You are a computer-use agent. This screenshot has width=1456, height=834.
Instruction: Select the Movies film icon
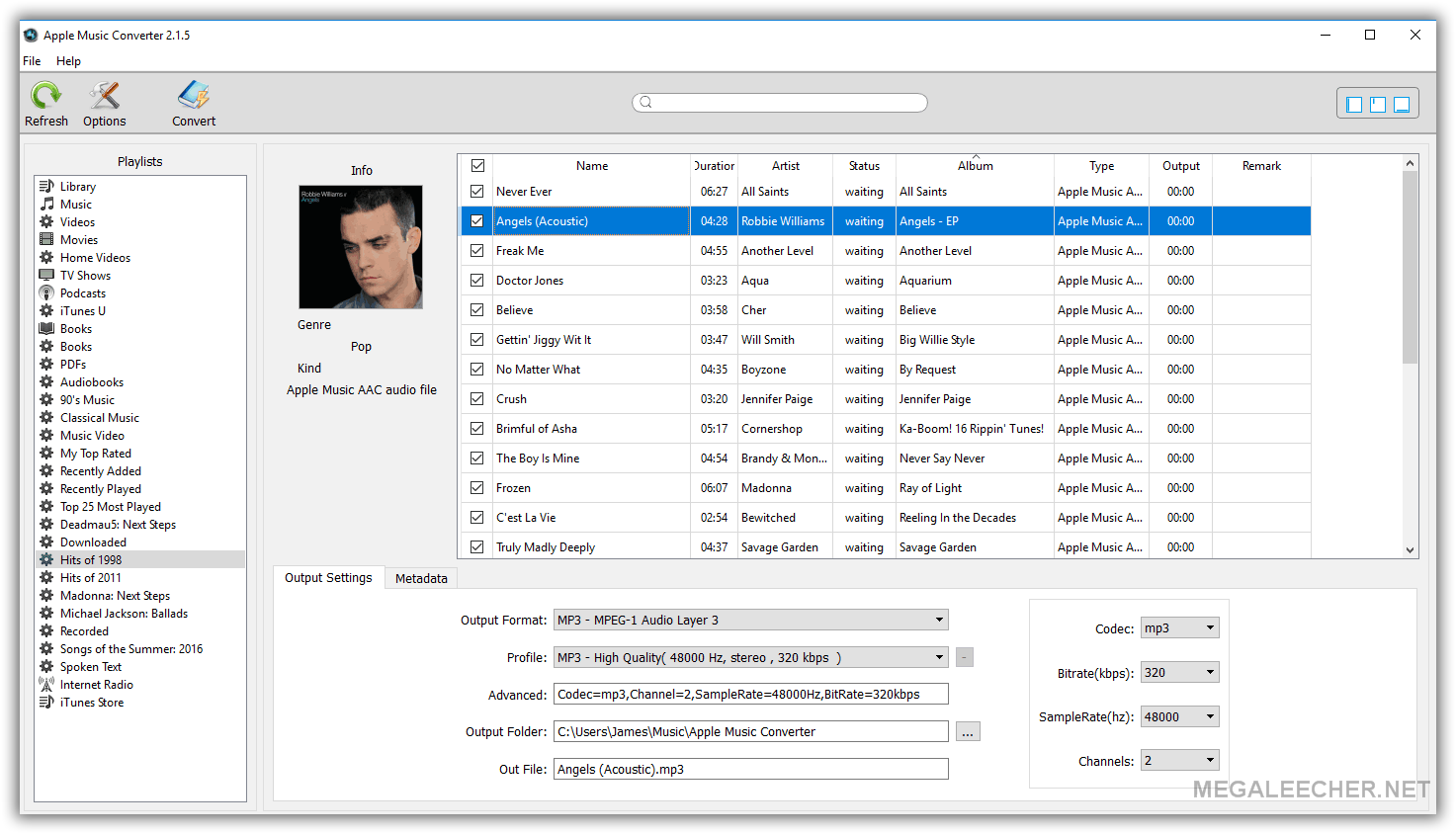pyautogui.click(x=46, y=240)
